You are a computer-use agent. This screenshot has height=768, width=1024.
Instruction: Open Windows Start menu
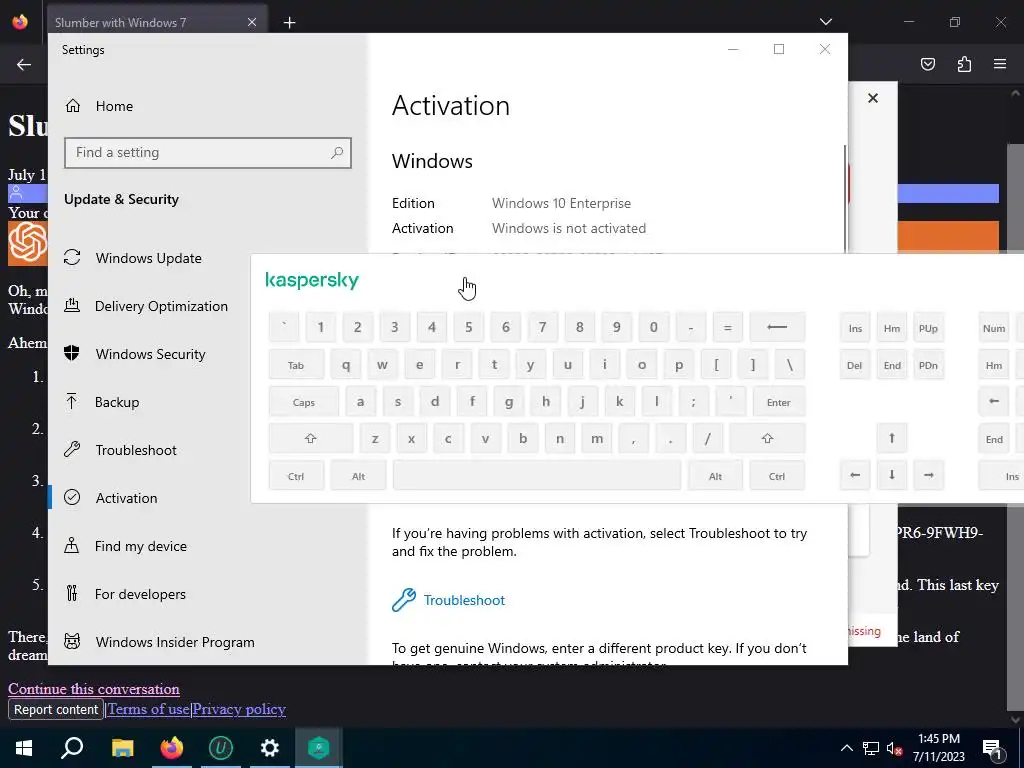point(24,748)
